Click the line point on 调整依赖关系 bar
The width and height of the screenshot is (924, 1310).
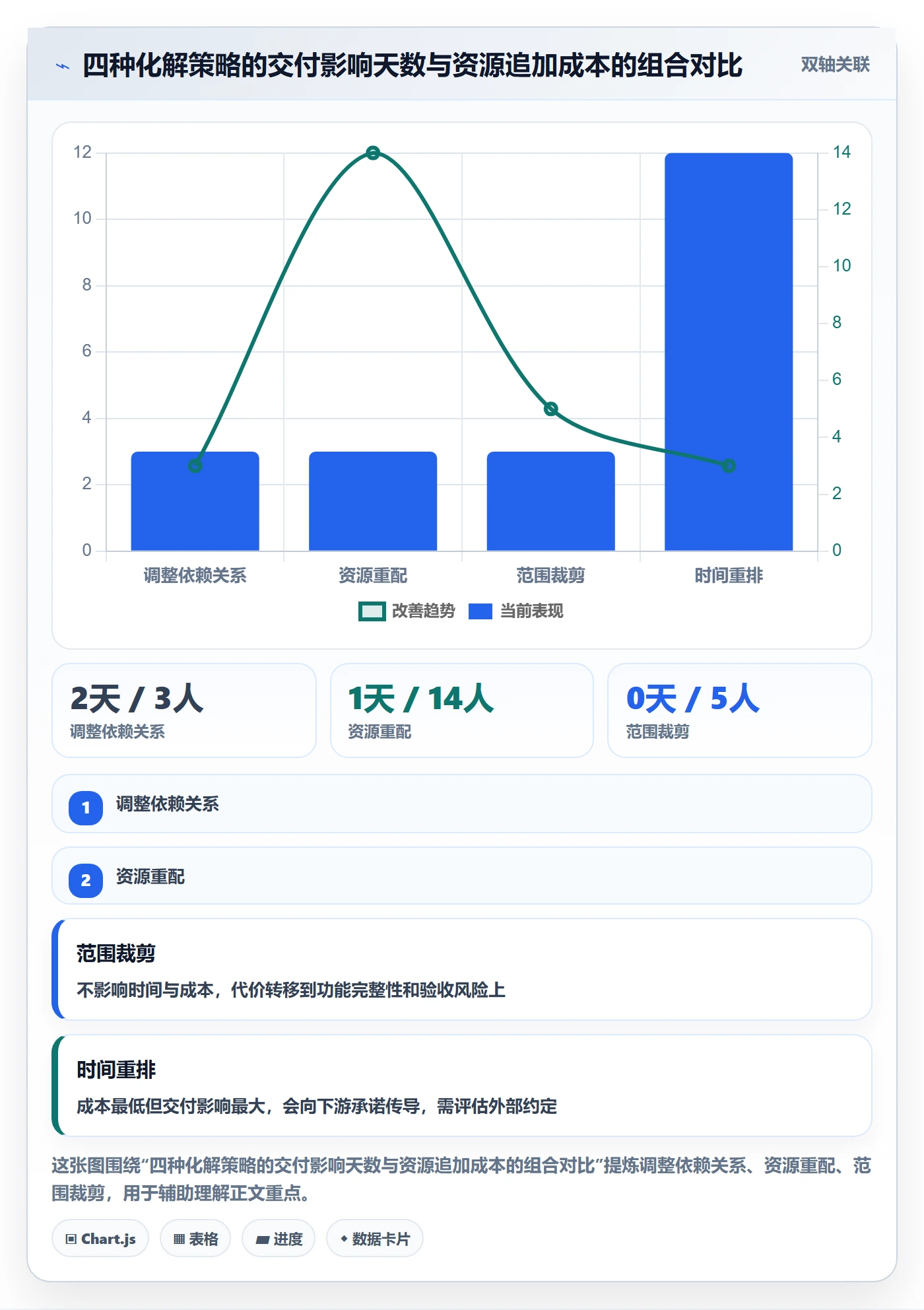(x=195, y=466)
